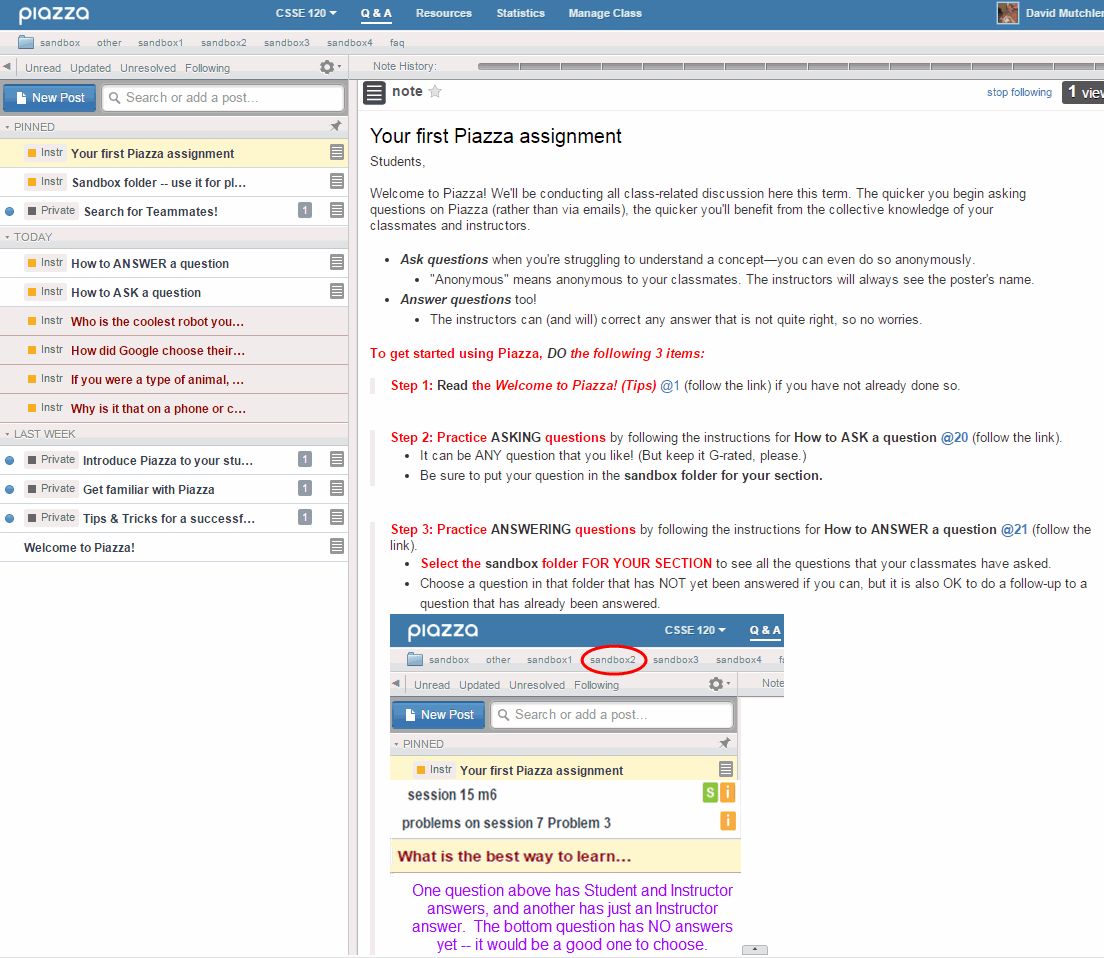
Task: Click the embedded Piazza screenshot image in the note
Action: pos(586,783)
